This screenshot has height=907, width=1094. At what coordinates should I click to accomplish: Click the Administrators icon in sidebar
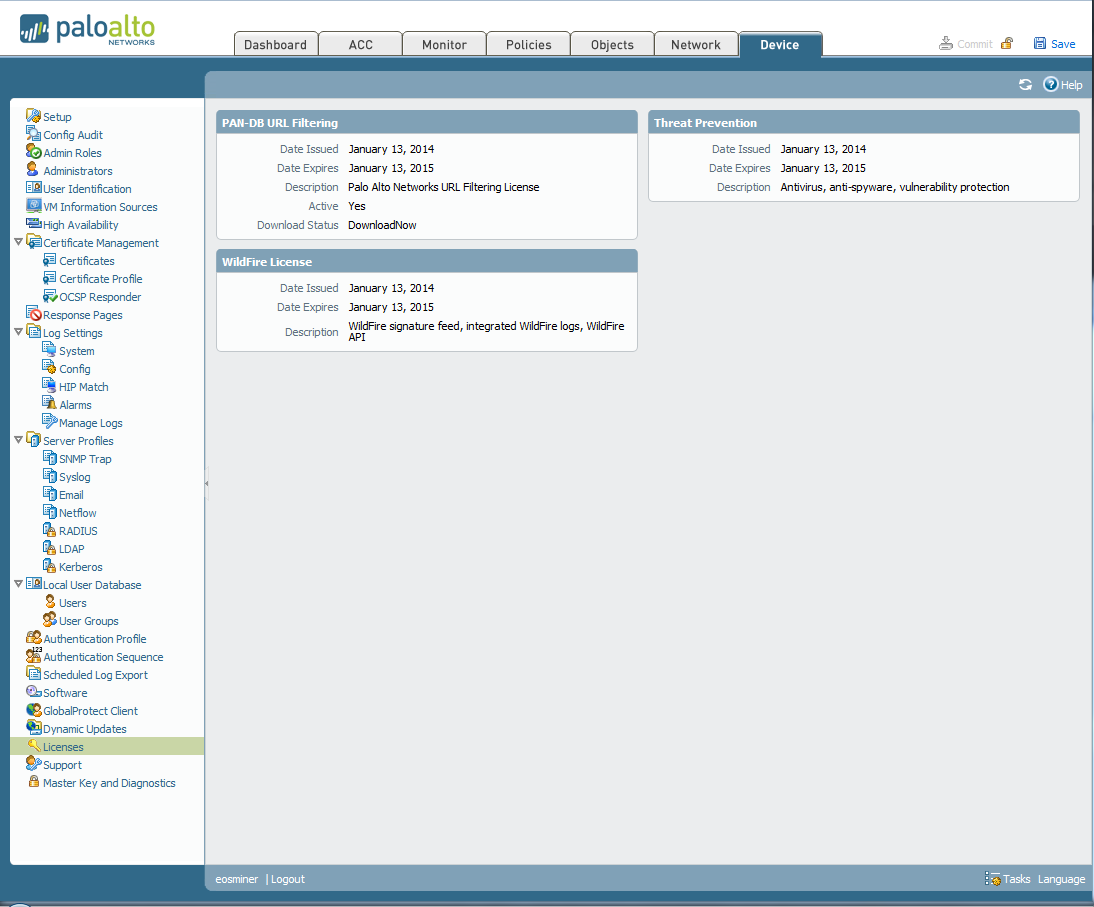point(34,171)
